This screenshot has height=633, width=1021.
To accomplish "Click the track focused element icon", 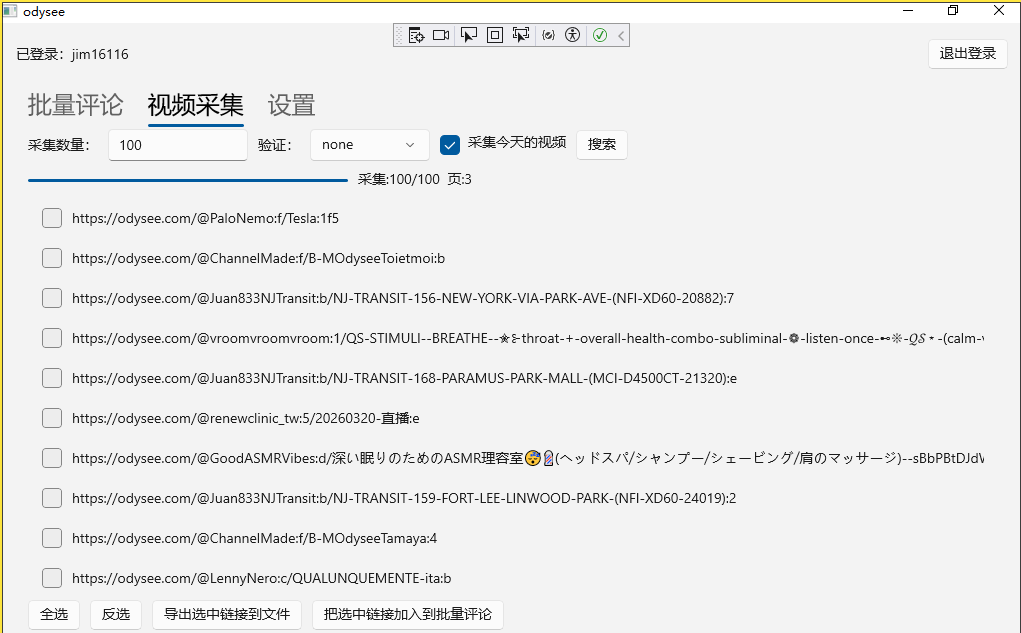I will tap(520, 35).
